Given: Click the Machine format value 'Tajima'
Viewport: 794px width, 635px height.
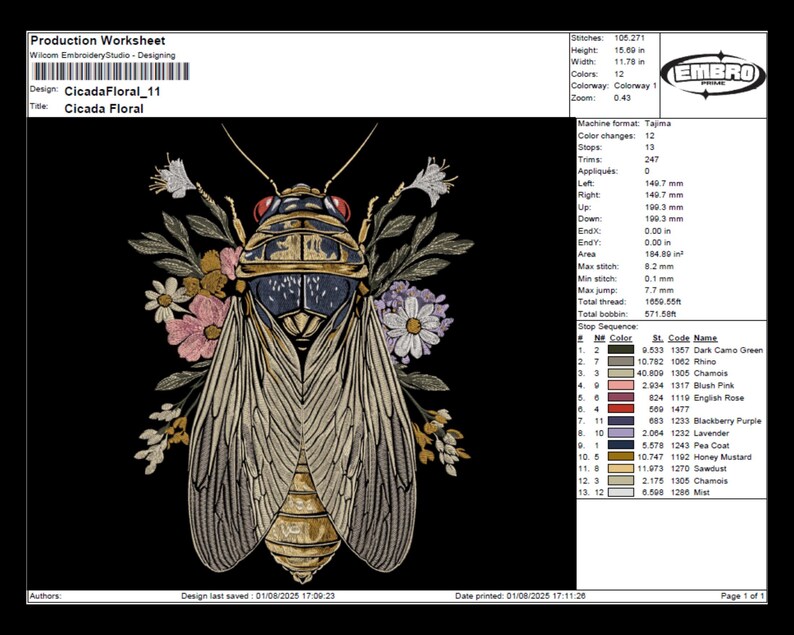Looking at the screenshot, I should pos(658,123).
